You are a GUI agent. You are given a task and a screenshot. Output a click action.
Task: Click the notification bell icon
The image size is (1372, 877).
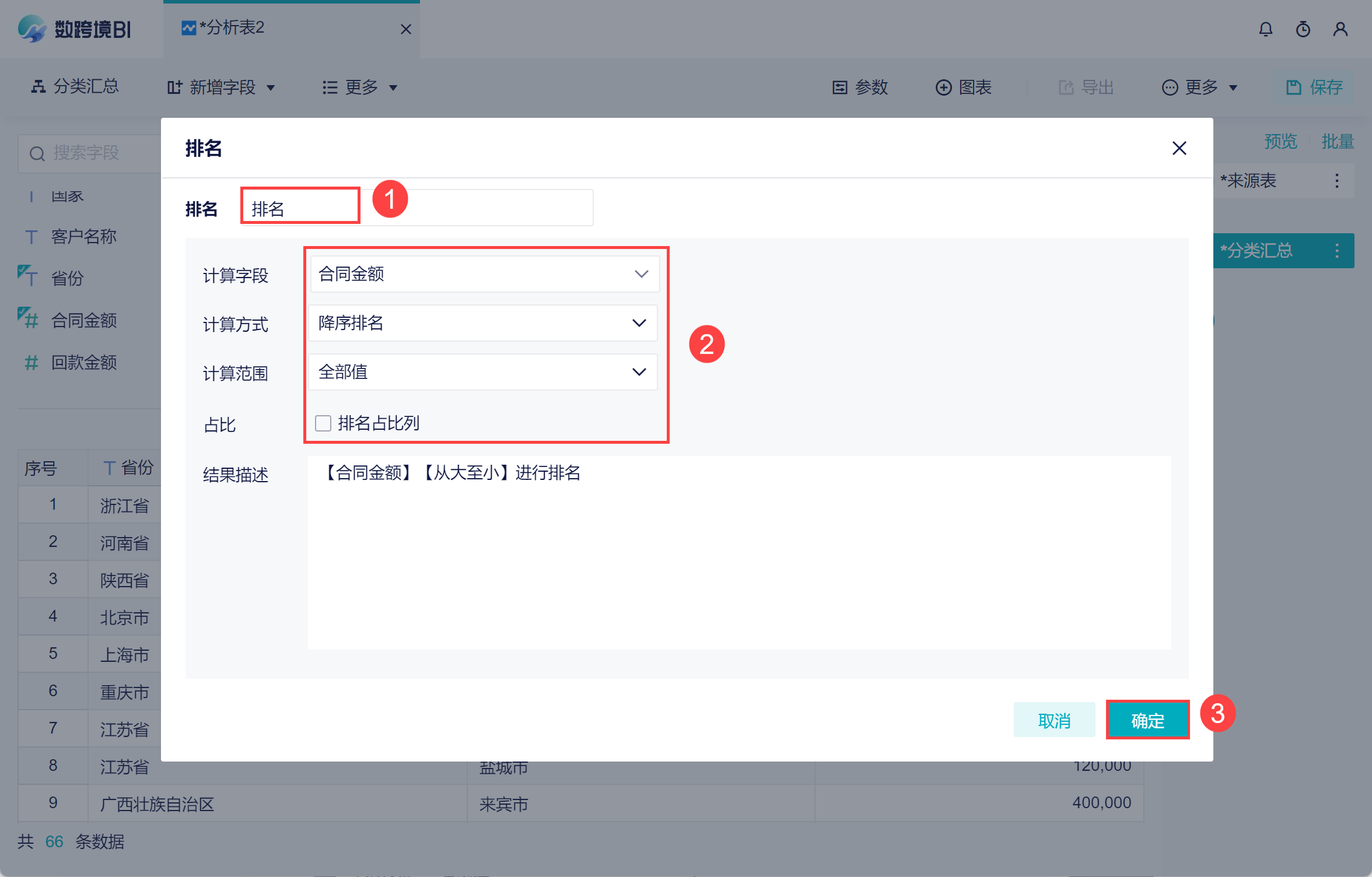coord(1265,29)
